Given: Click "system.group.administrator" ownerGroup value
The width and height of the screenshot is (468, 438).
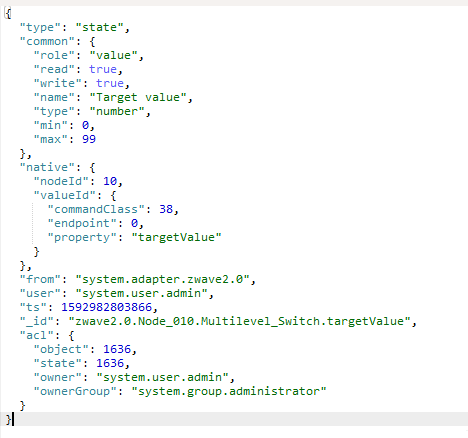Looking at the screenshot, I should coord(229,391).
